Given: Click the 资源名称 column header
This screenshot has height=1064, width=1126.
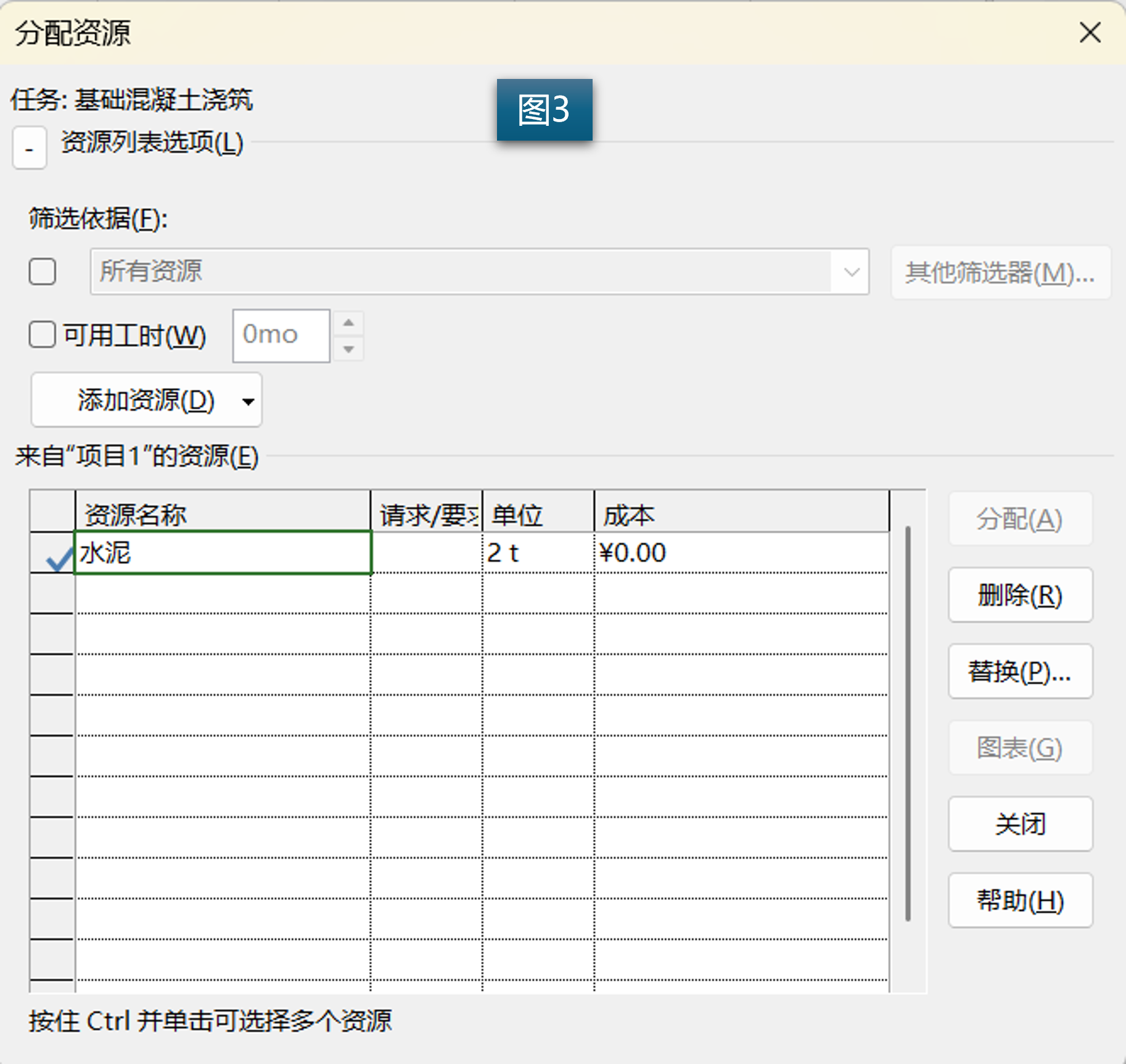Looking at the screenshot, I should [223, 512].
